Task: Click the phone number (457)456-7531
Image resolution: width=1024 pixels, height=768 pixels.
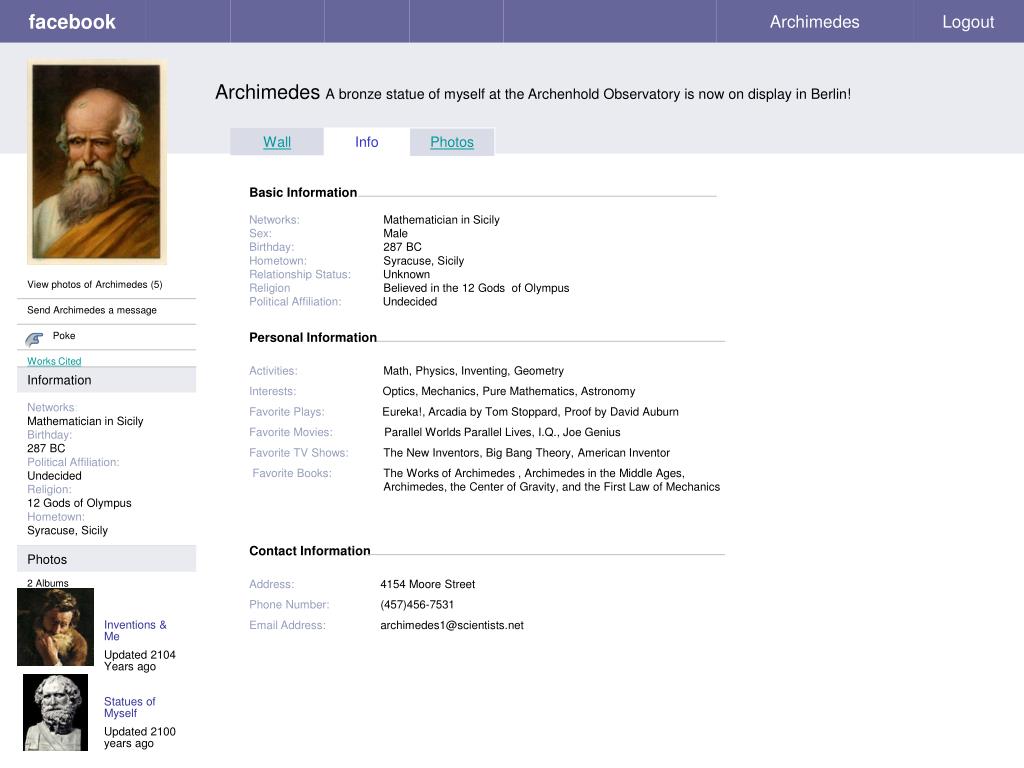Action: tap(417, 605)
